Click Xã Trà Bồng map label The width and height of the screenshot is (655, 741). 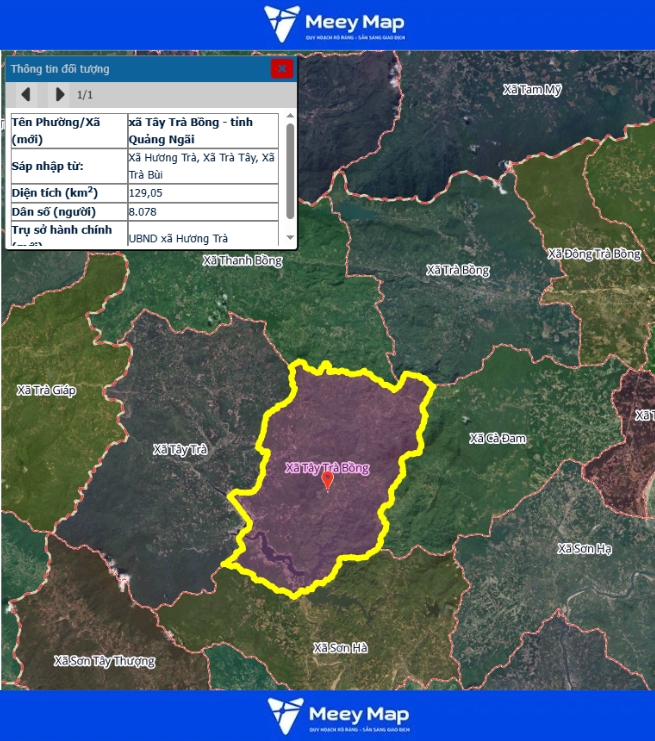pyautogui.click(x=457, y=270)
